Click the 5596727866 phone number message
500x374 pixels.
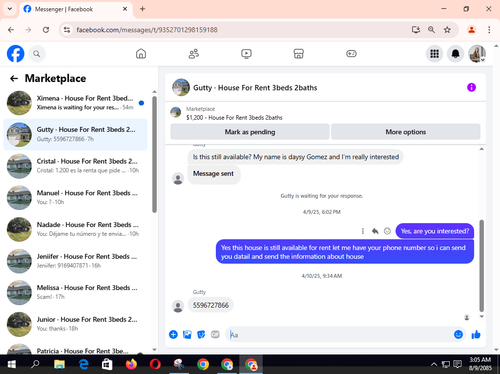point(211,305)
